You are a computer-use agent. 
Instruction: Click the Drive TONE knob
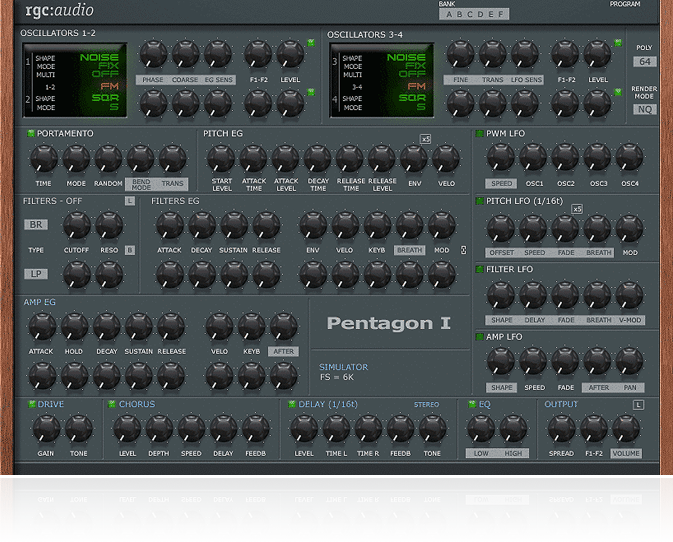[79, 428]
